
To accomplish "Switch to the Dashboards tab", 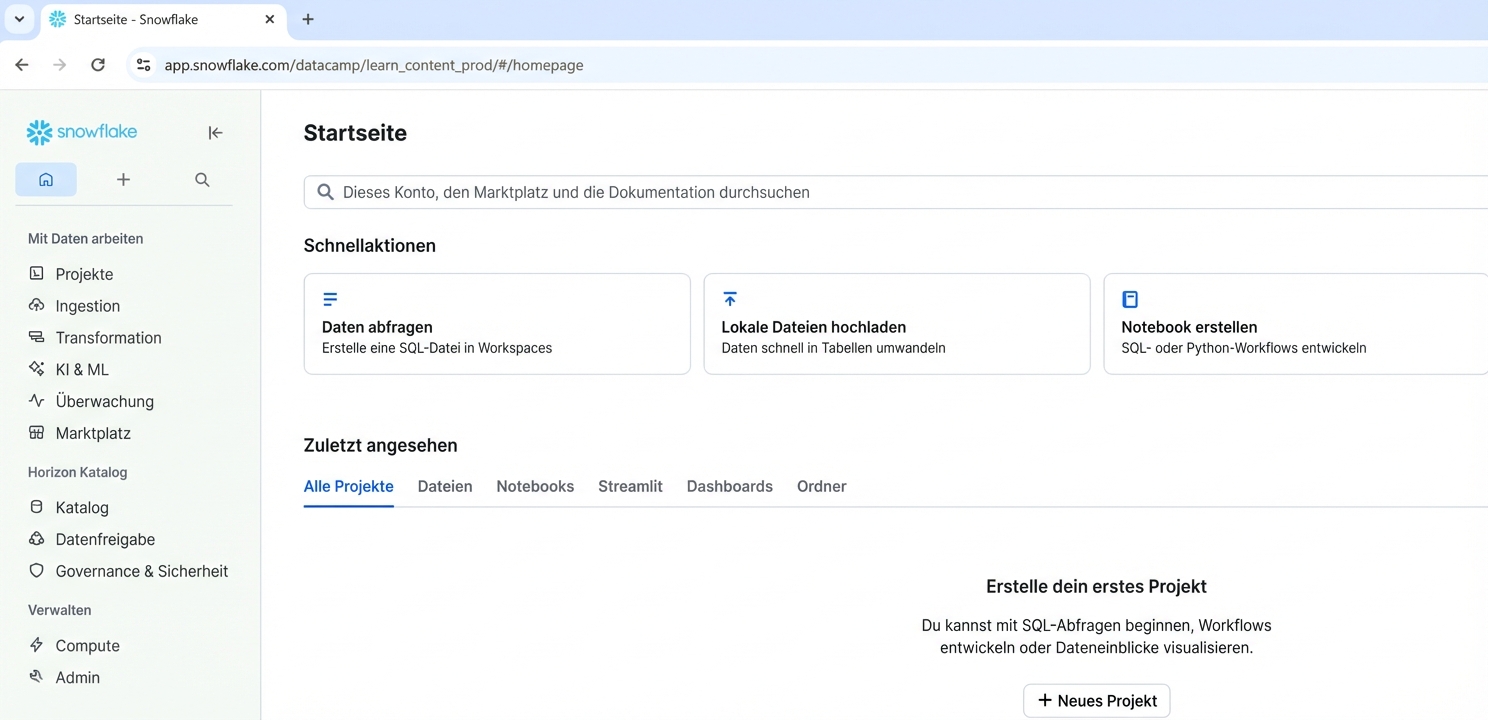I will point(729,486).
